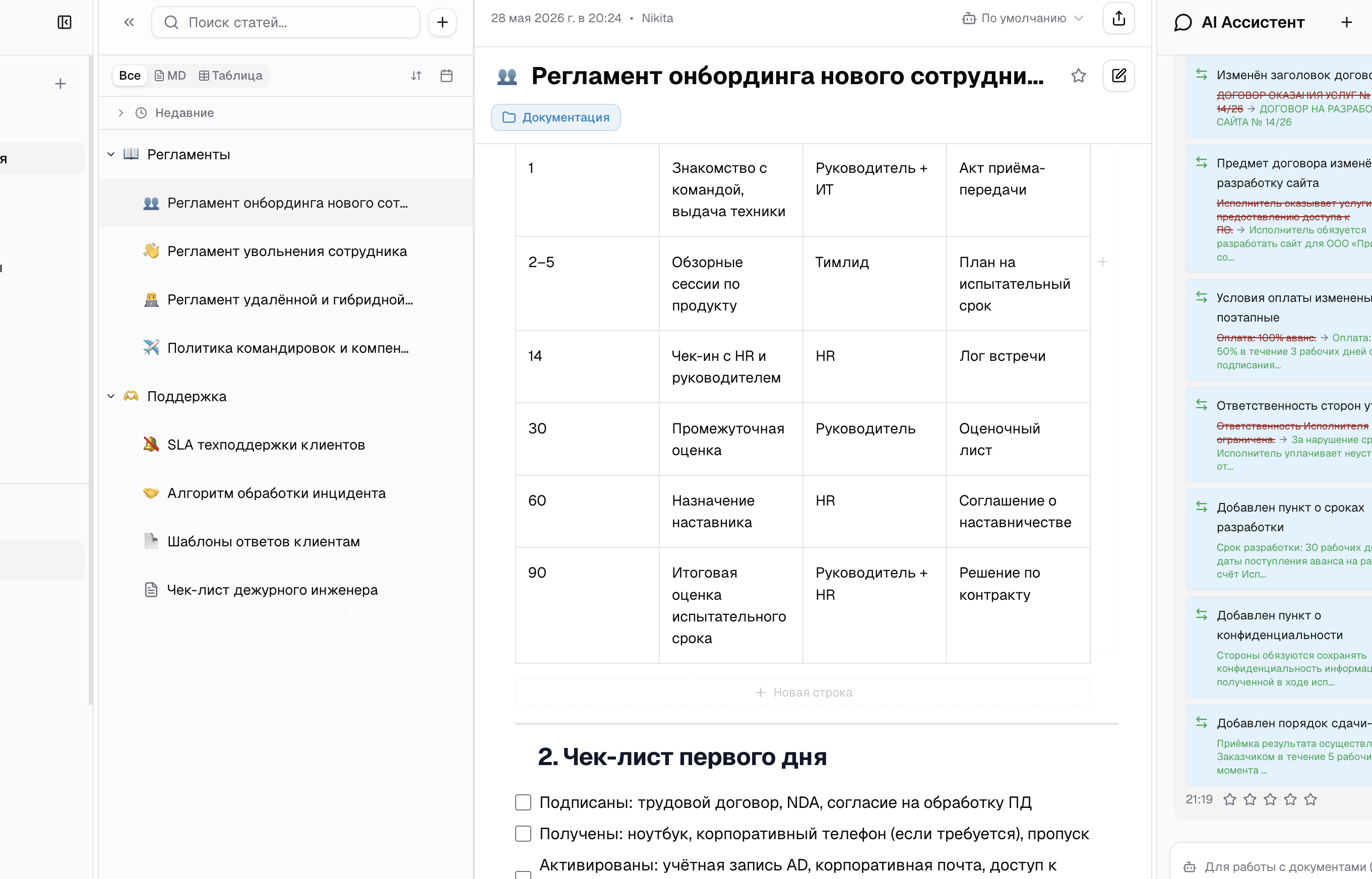The width and height of the screenshot is (1372, 879).
Task: Open the По умолчанию dropdown
Action: 1022,18
